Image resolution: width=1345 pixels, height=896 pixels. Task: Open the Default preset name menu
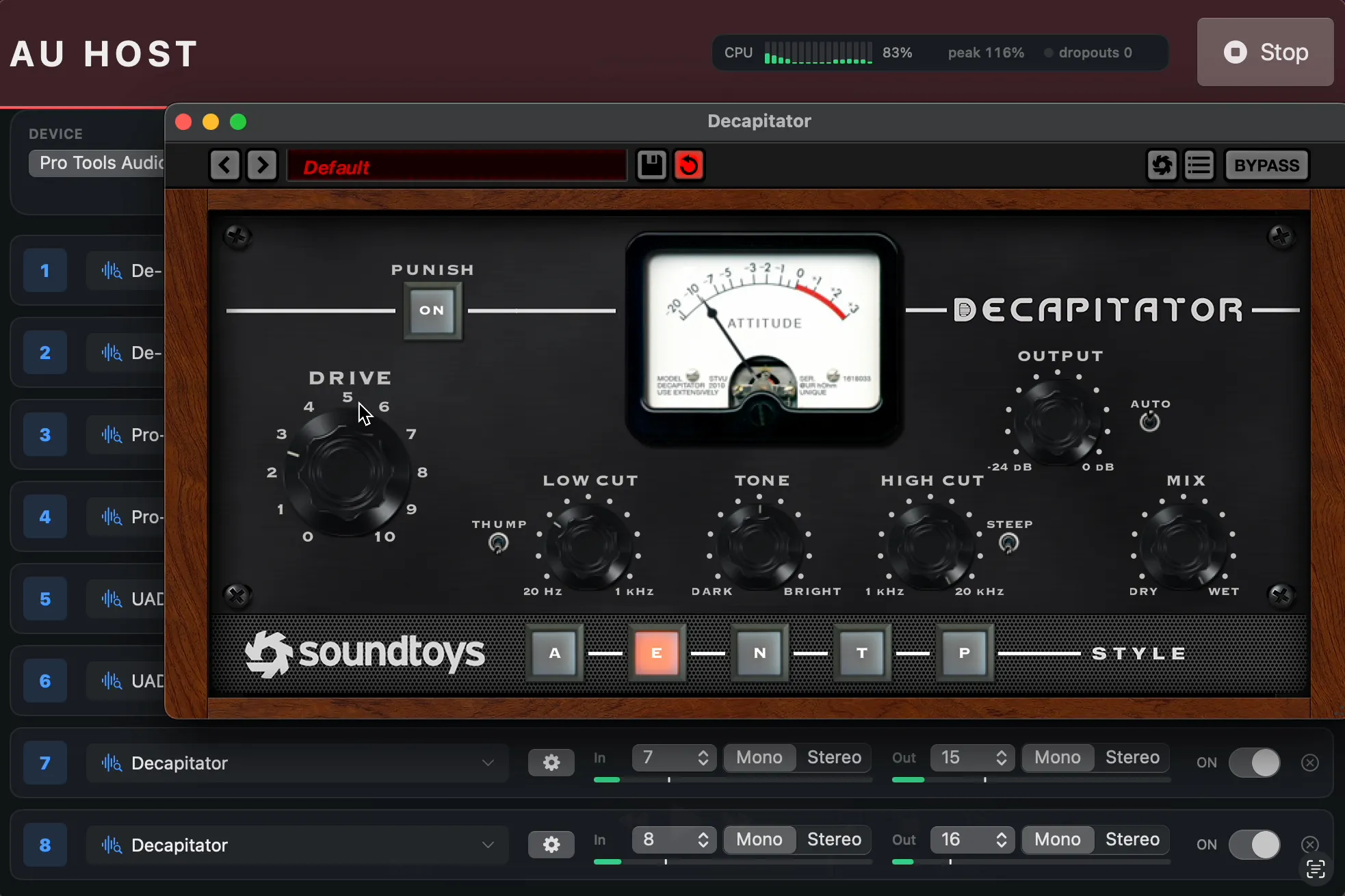(x=456, y=166)
